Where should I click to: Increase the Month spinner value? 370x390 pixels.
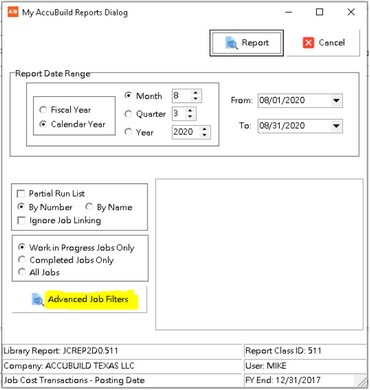[196, 93]
